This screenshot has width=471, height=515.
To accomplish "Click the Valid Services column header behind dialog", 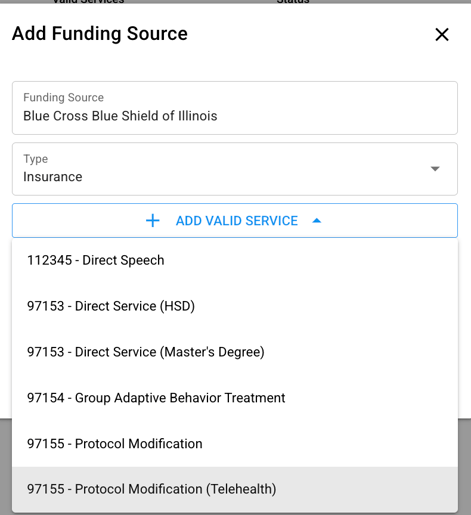I will [88, 1].
